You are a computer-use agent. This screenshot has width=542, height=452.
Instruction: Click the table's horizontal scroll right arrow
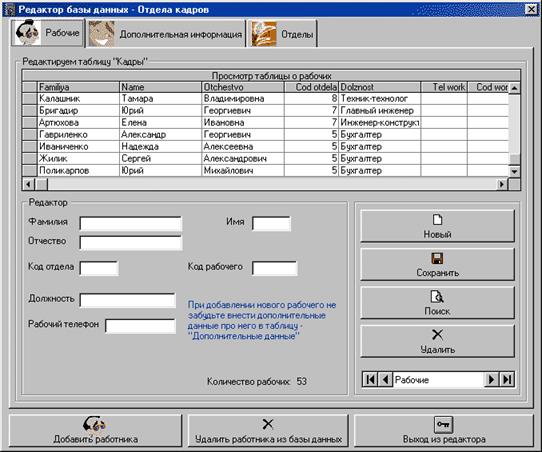[502, 184]
